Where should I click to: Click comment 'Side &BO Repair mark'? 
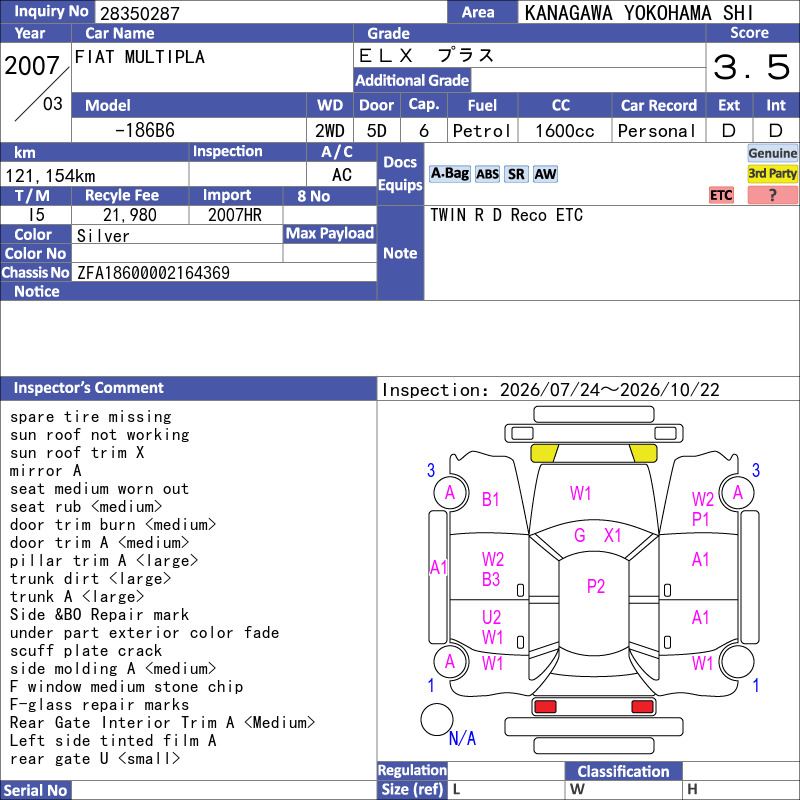pyautogui.click(x=99, y=615)
